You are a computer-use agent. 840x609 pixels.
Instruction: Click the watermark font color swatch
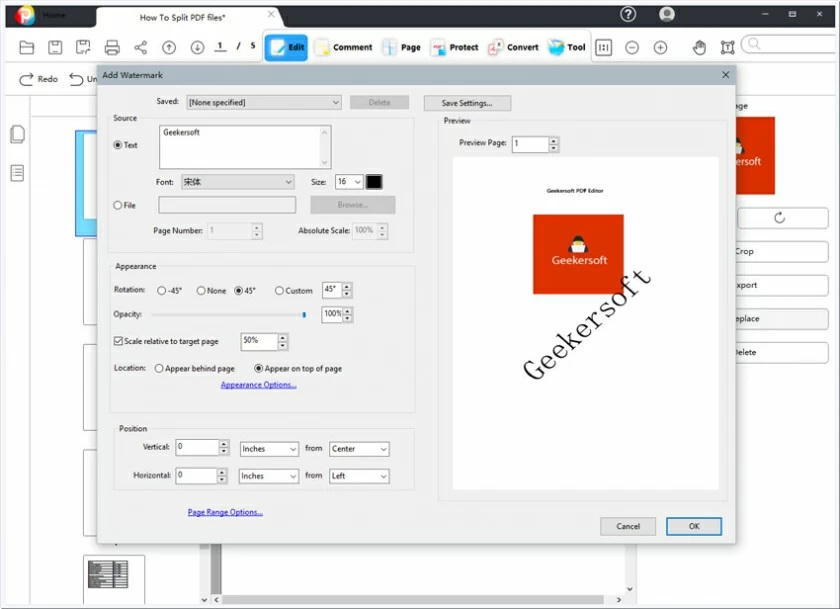374,182
